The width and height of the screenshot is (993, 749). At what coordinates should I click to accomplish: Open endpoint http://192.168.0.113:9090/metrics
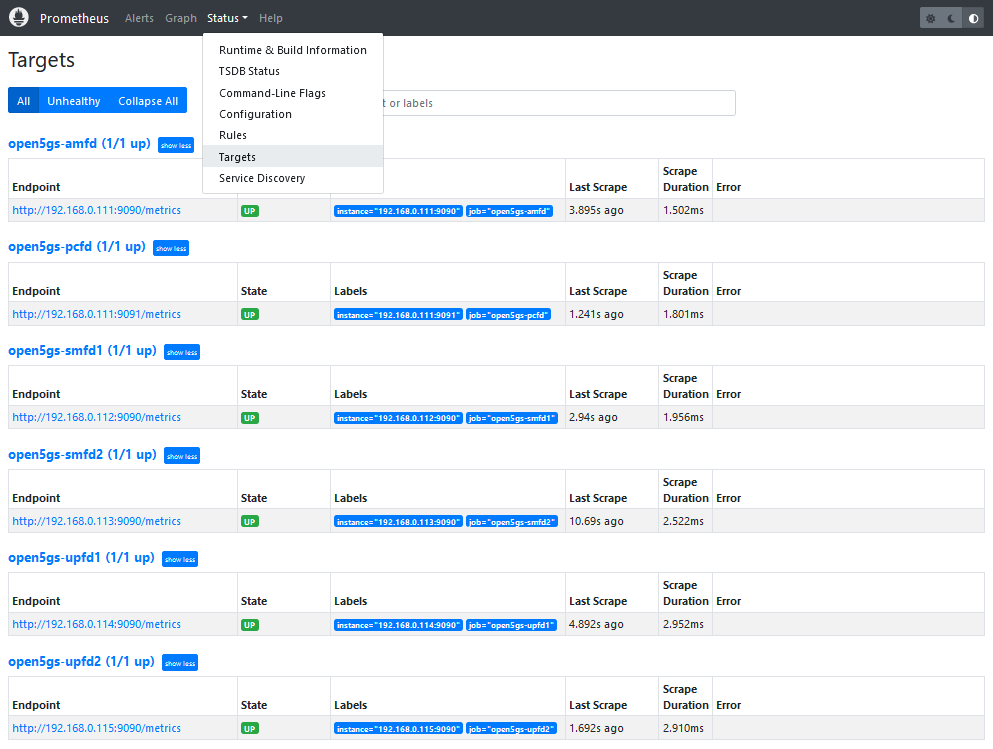(x=96, y=521)
